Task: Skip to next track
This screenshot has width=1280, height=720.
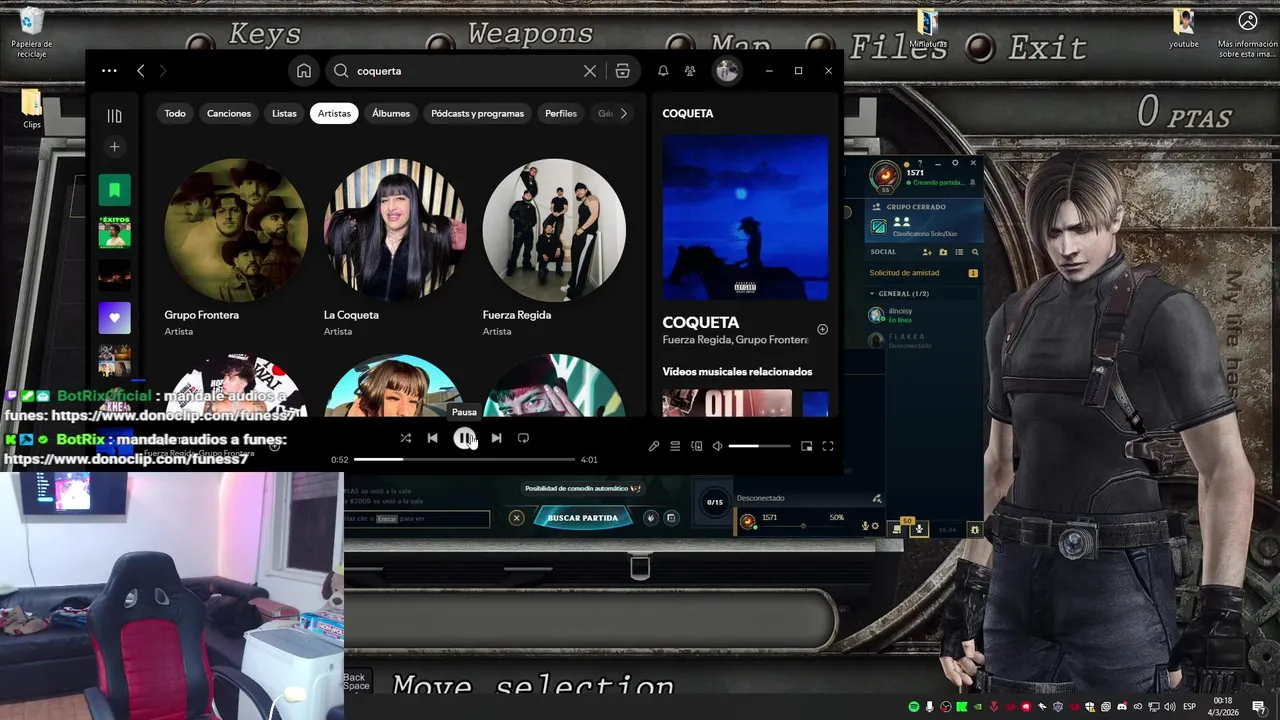Action: 496,438
